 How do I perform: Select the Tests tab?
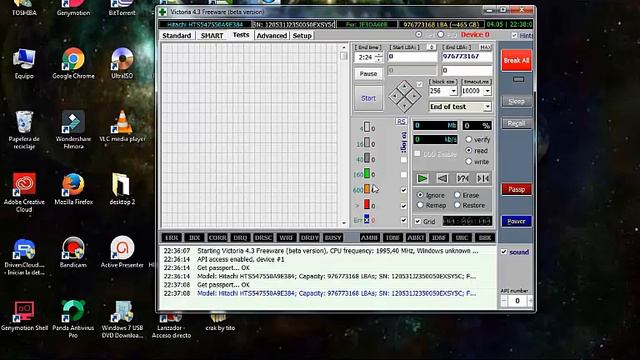point(241,35)
